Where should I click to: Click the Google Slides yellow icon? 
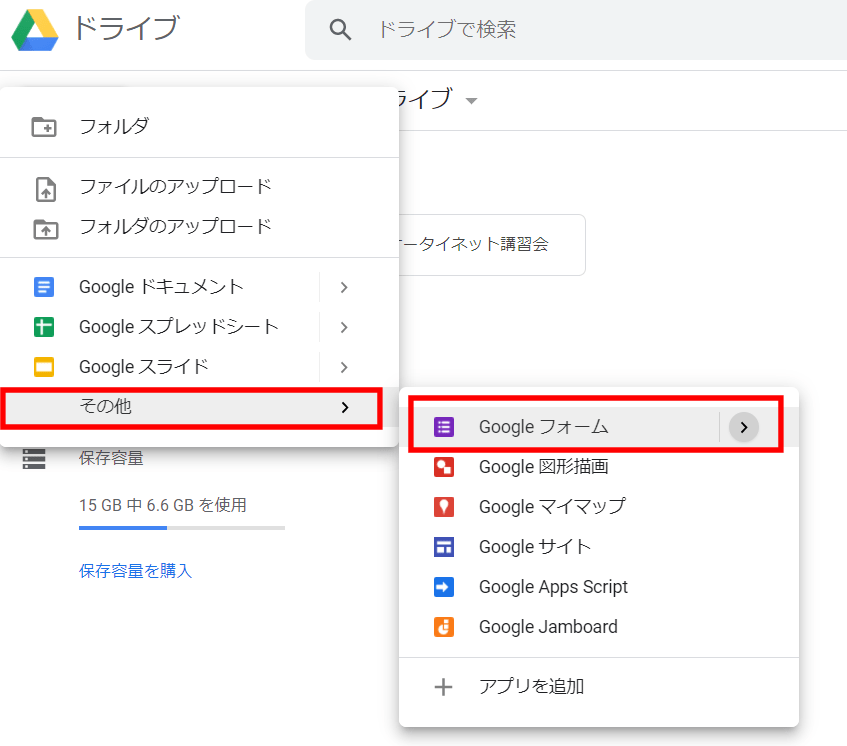tap(44, 367)
